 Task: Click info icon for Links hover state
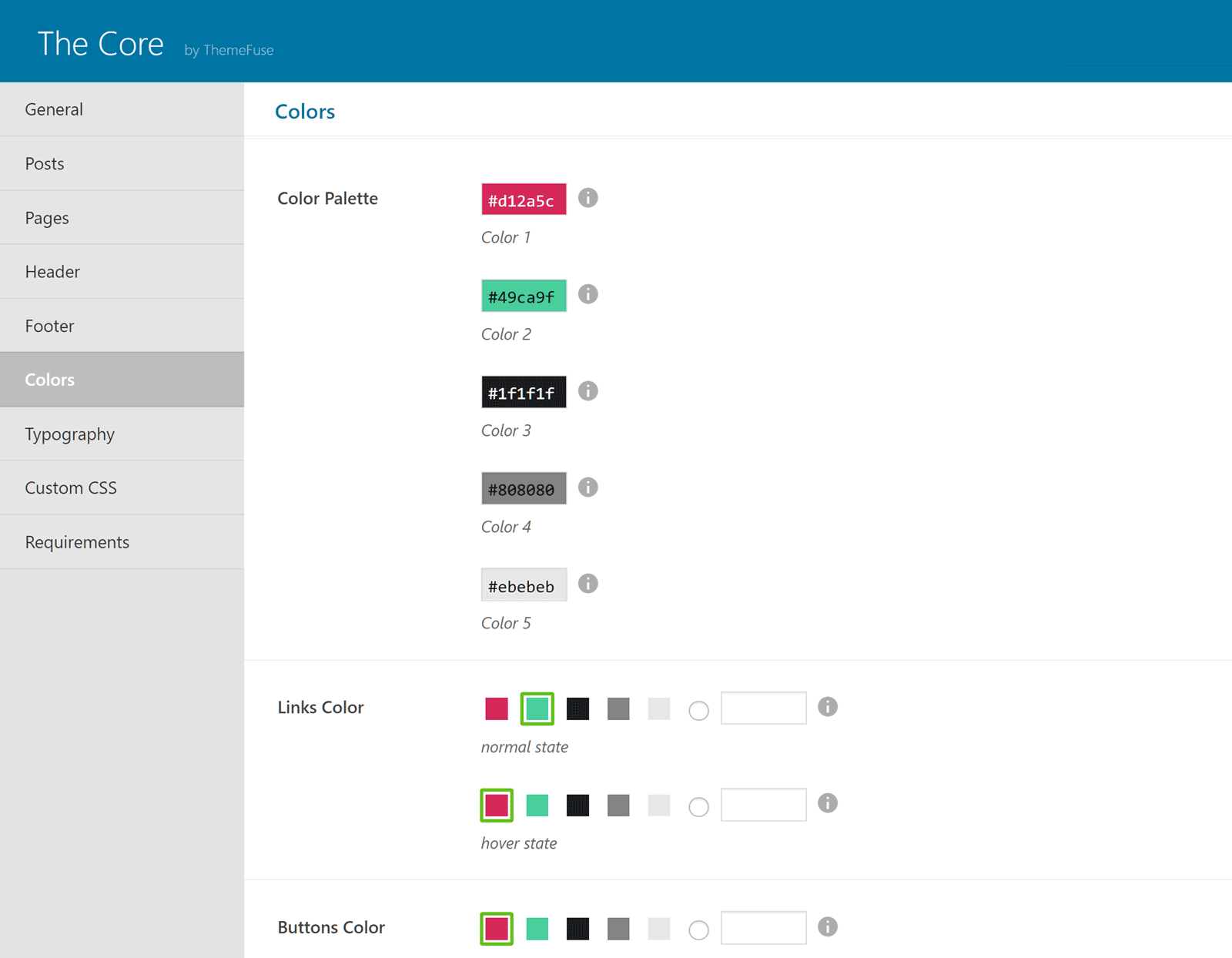(x=827, y=803)
